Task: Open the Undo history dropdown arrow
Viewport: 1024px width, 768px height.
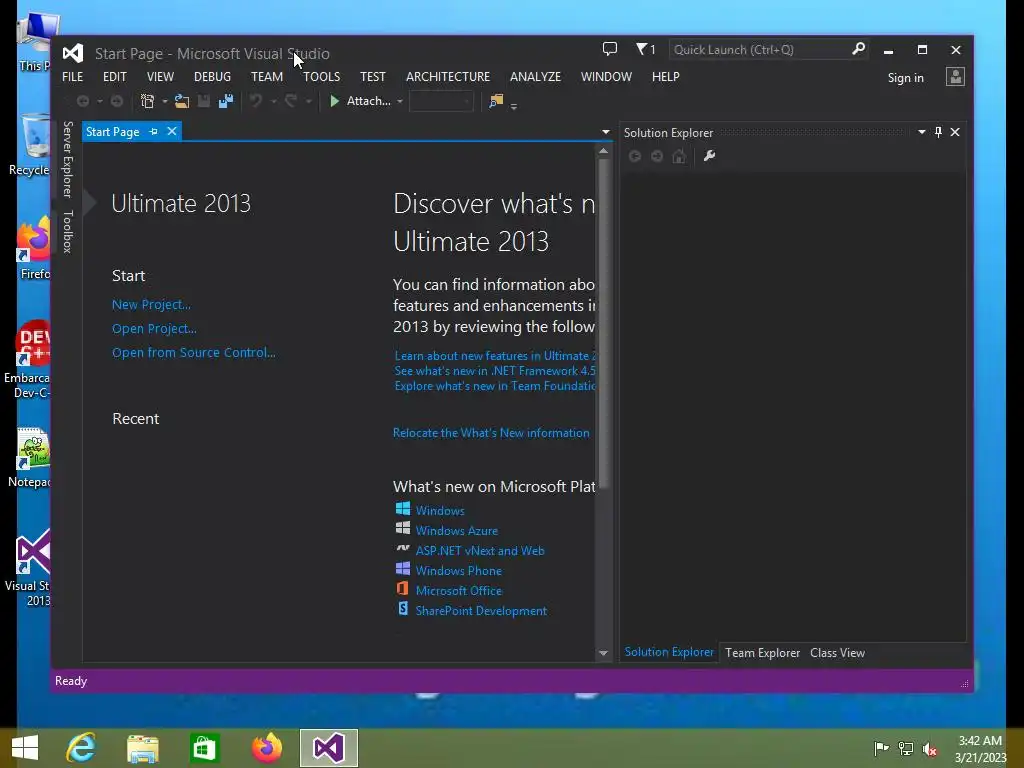Action: tap(274, 102)
